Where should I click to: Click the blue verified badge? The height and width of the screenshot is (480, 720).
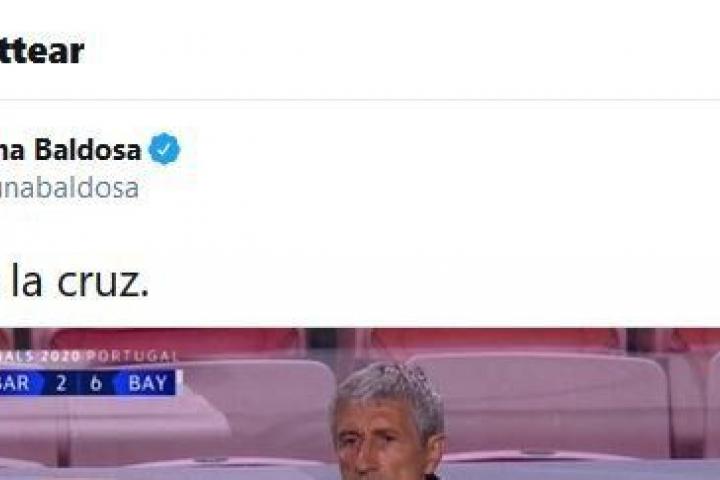pyautogui.click(x=164, y=149)
